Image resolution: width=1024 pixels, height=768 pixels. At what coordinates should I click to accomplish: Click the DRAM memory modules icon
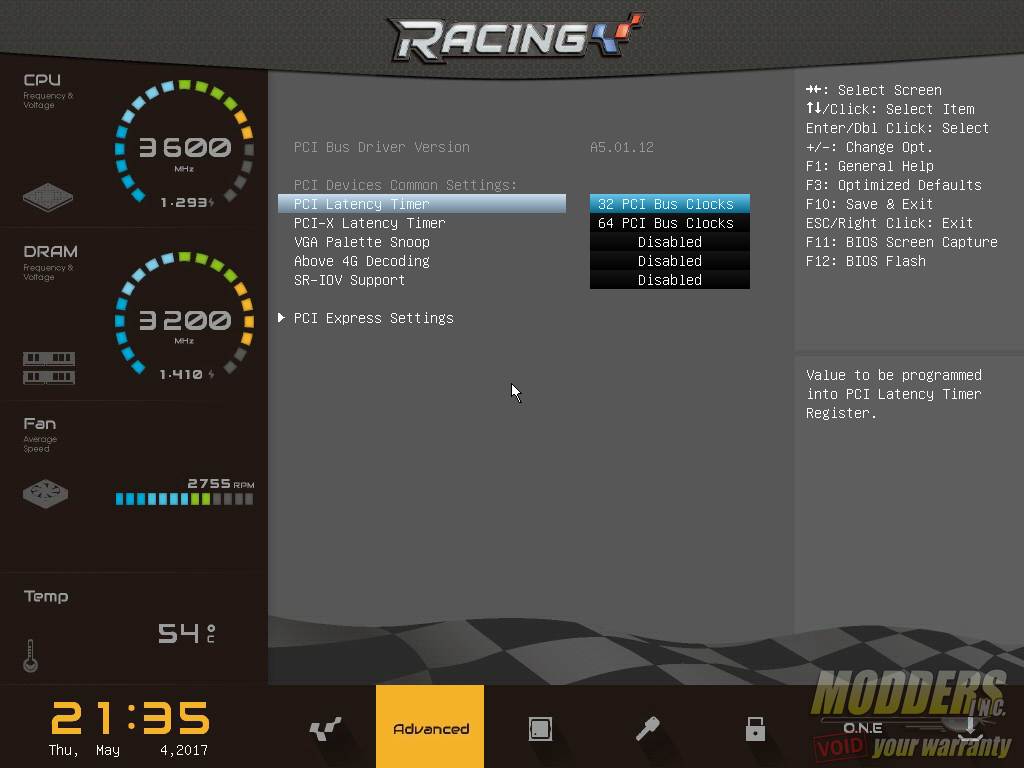point(49,368)
